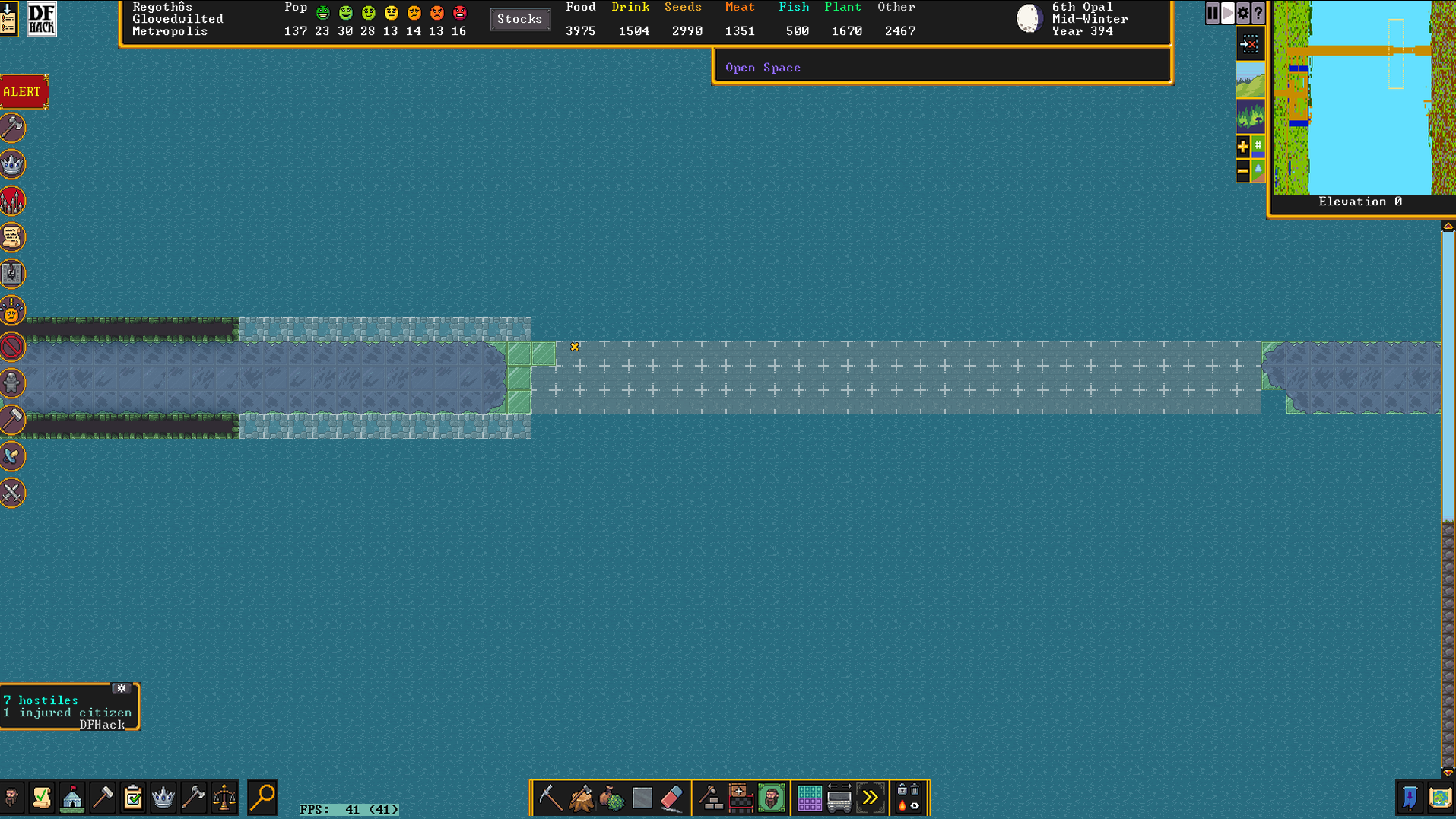Toggle the grid overlay hash icon
This screenshot has height=819, width=1456.
[1258, 147]
